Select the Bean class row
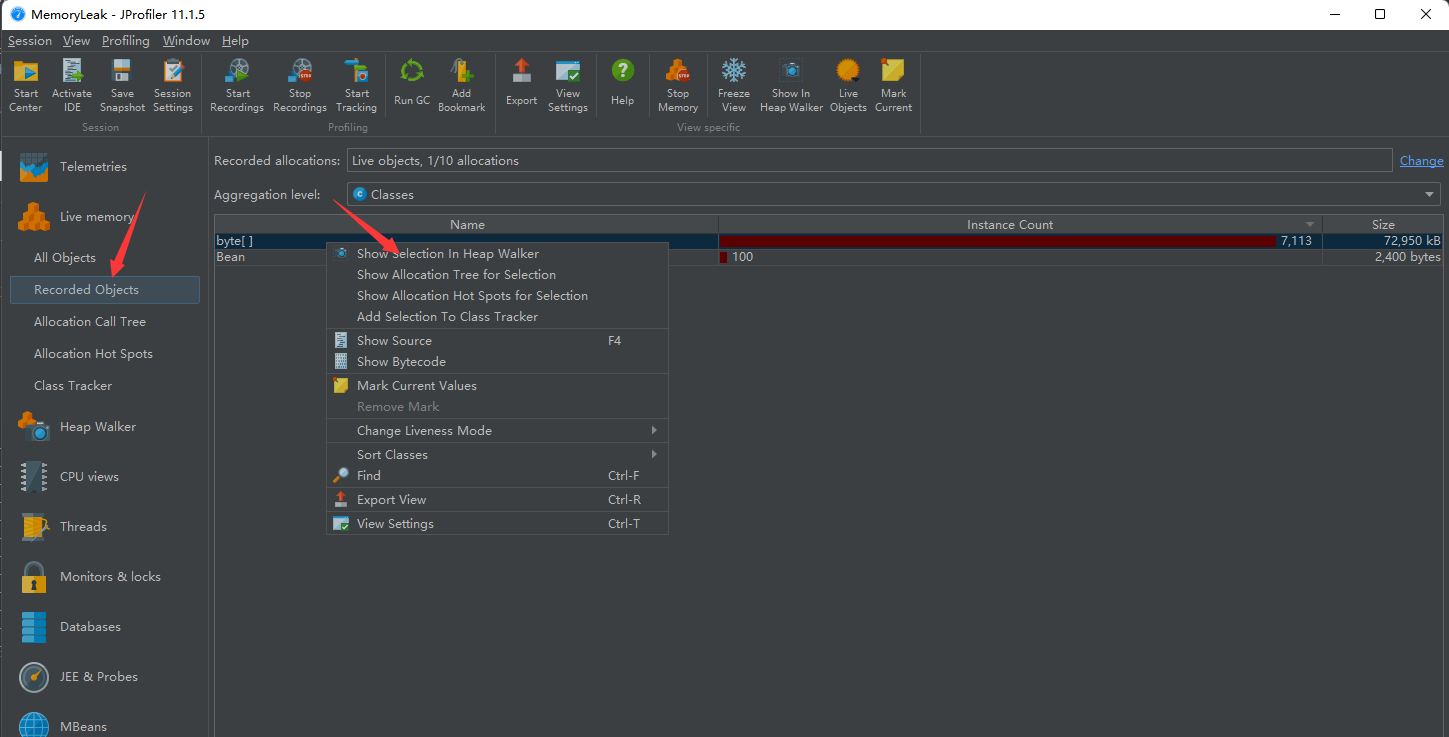 (829, 257)
